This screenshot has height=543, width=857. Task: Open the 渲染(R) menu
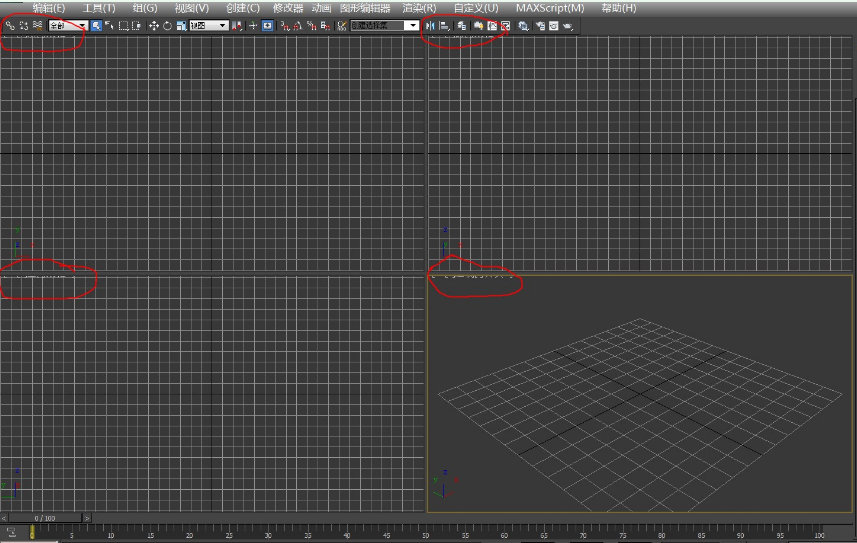419,8
